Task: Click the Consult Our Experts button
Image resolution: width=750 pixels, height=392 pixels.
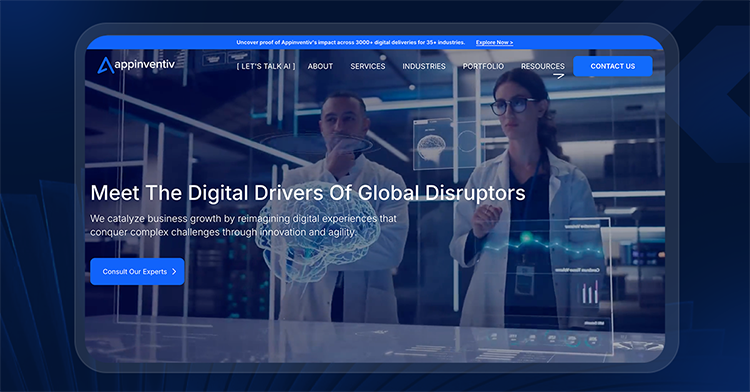Action: point(137,272)
